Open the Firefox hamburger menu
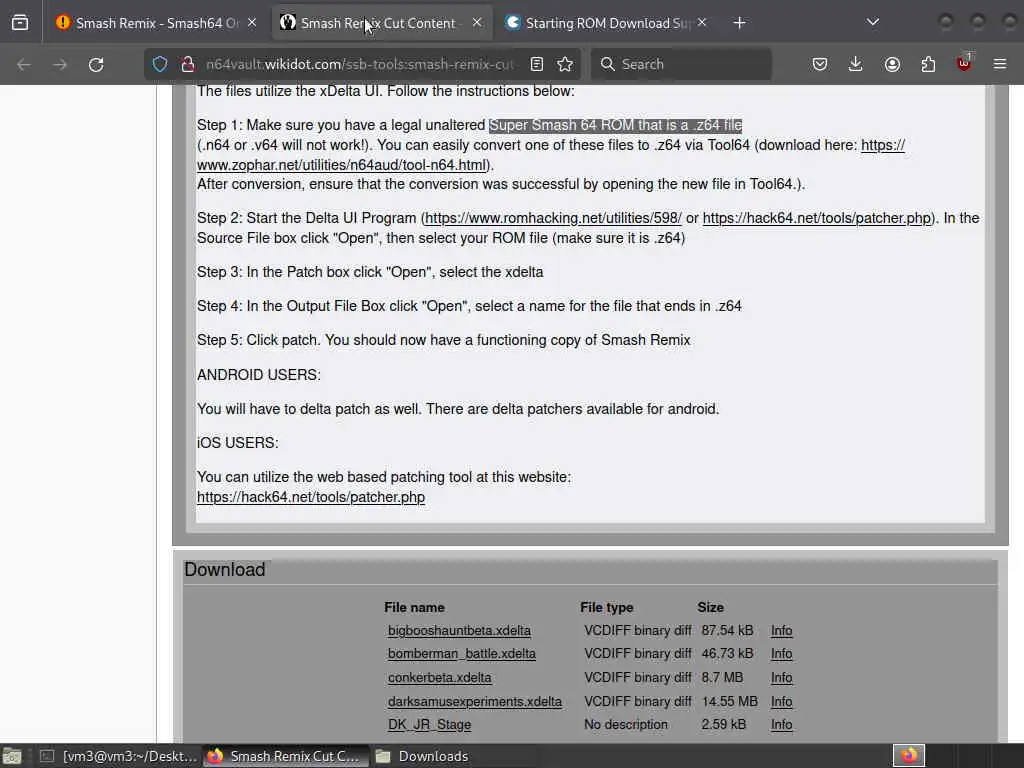 point(1000,64)
